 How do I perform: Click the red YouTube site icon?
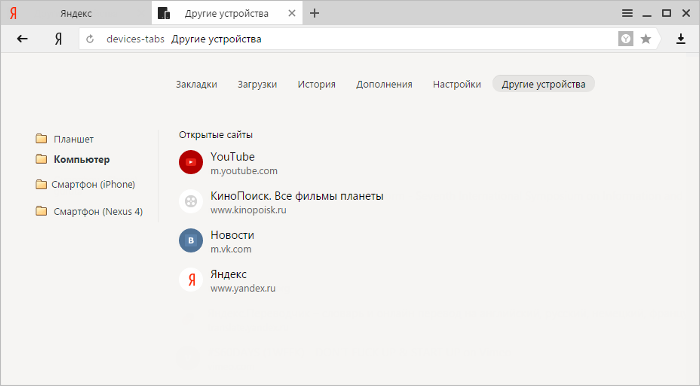tap(191, 162)
